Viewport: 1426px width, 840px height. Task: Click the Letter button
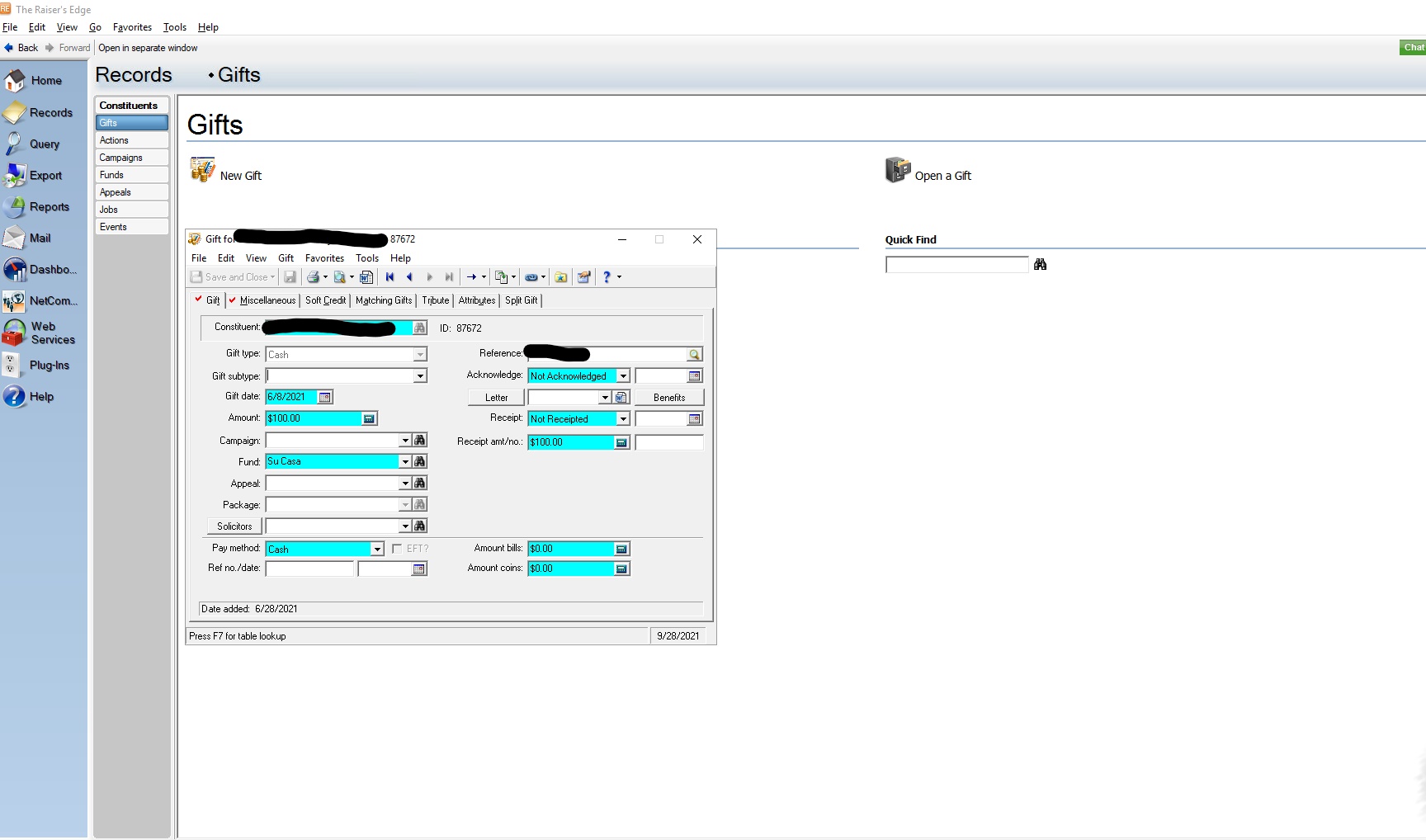(497, 398)
